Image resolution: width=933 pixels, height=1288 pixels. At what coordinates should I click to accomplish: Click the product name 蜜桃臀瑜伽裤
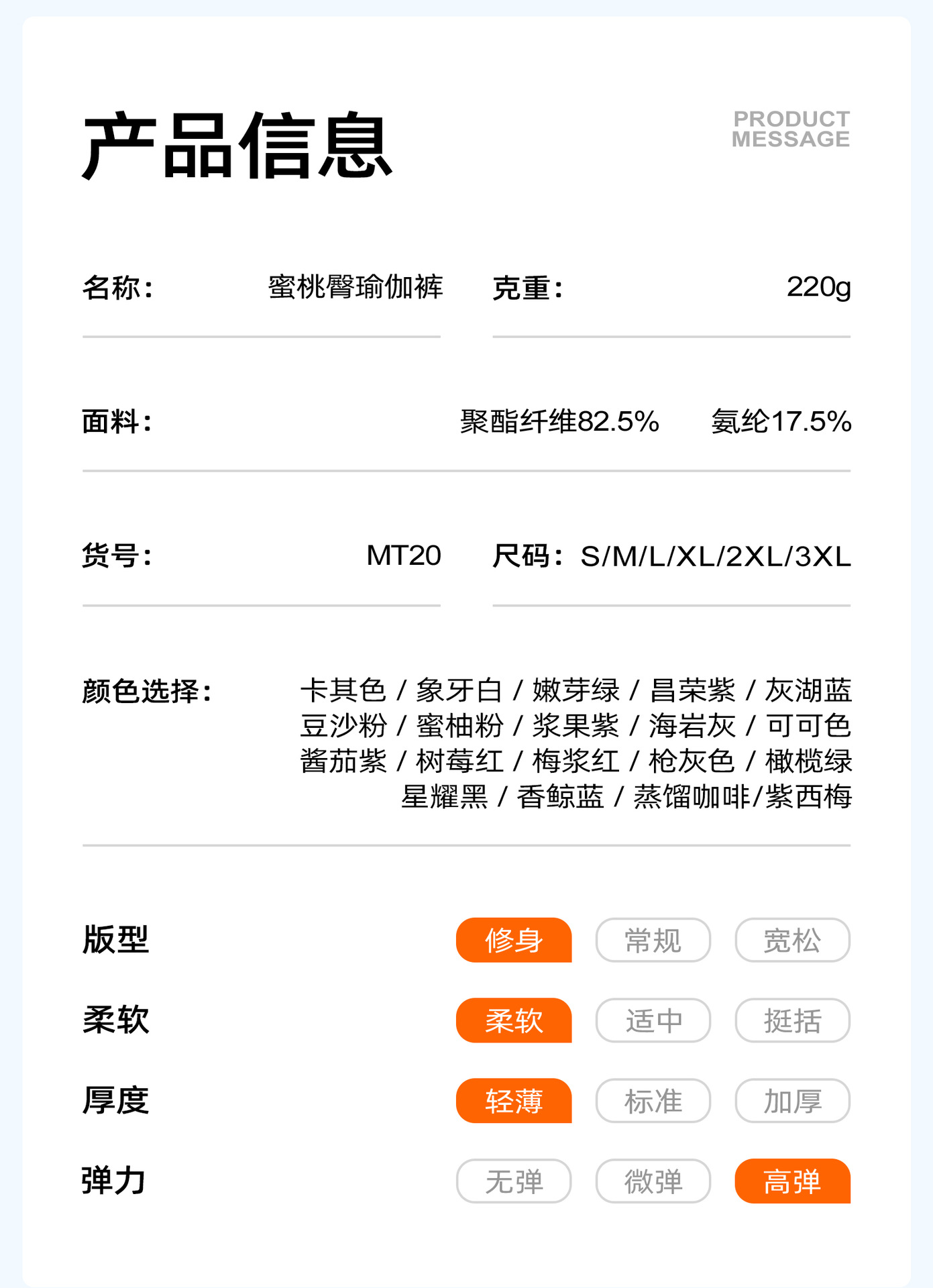[x=355, y=287]
